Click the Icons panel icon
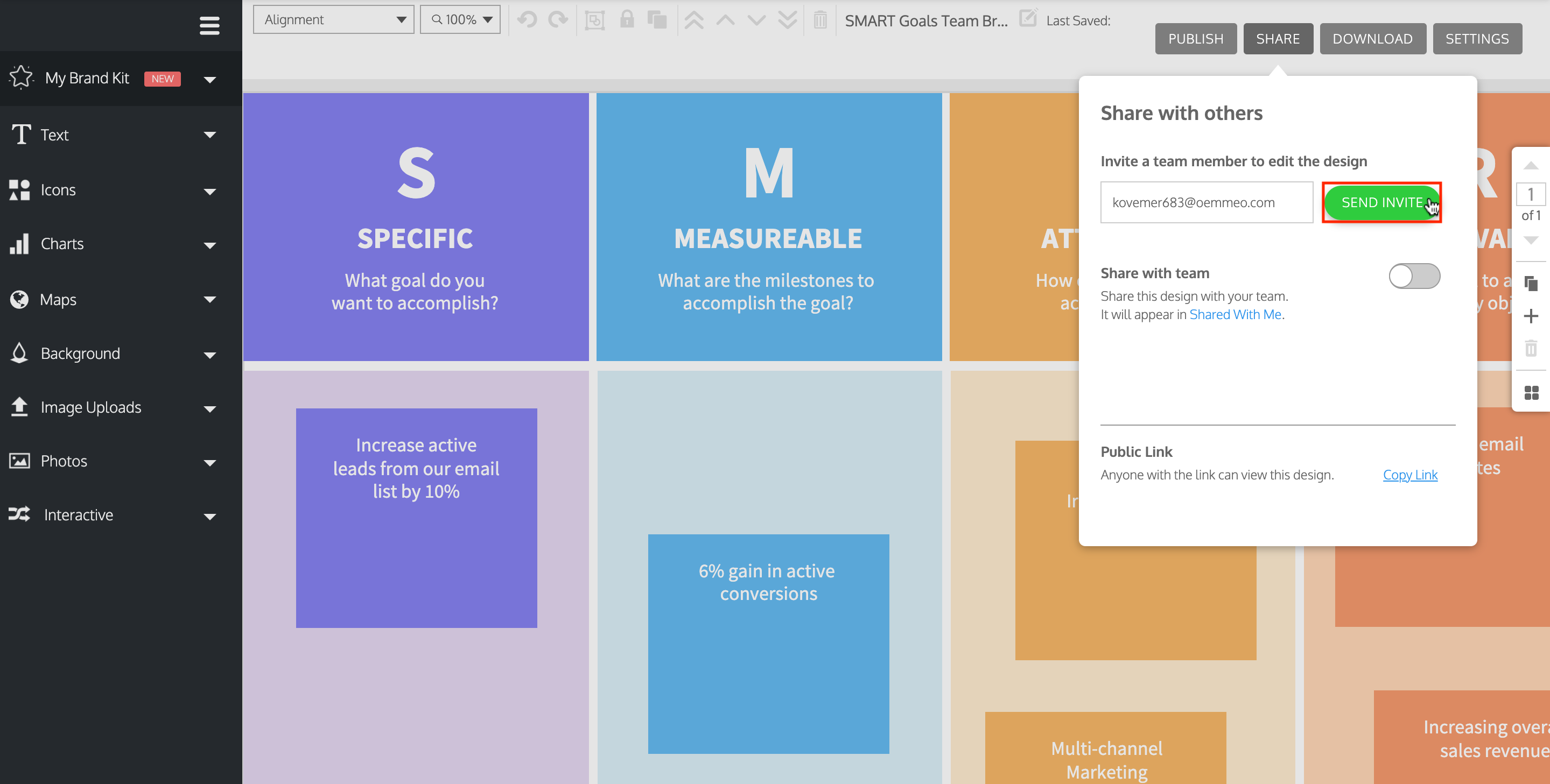 click(x=20, y=190)
